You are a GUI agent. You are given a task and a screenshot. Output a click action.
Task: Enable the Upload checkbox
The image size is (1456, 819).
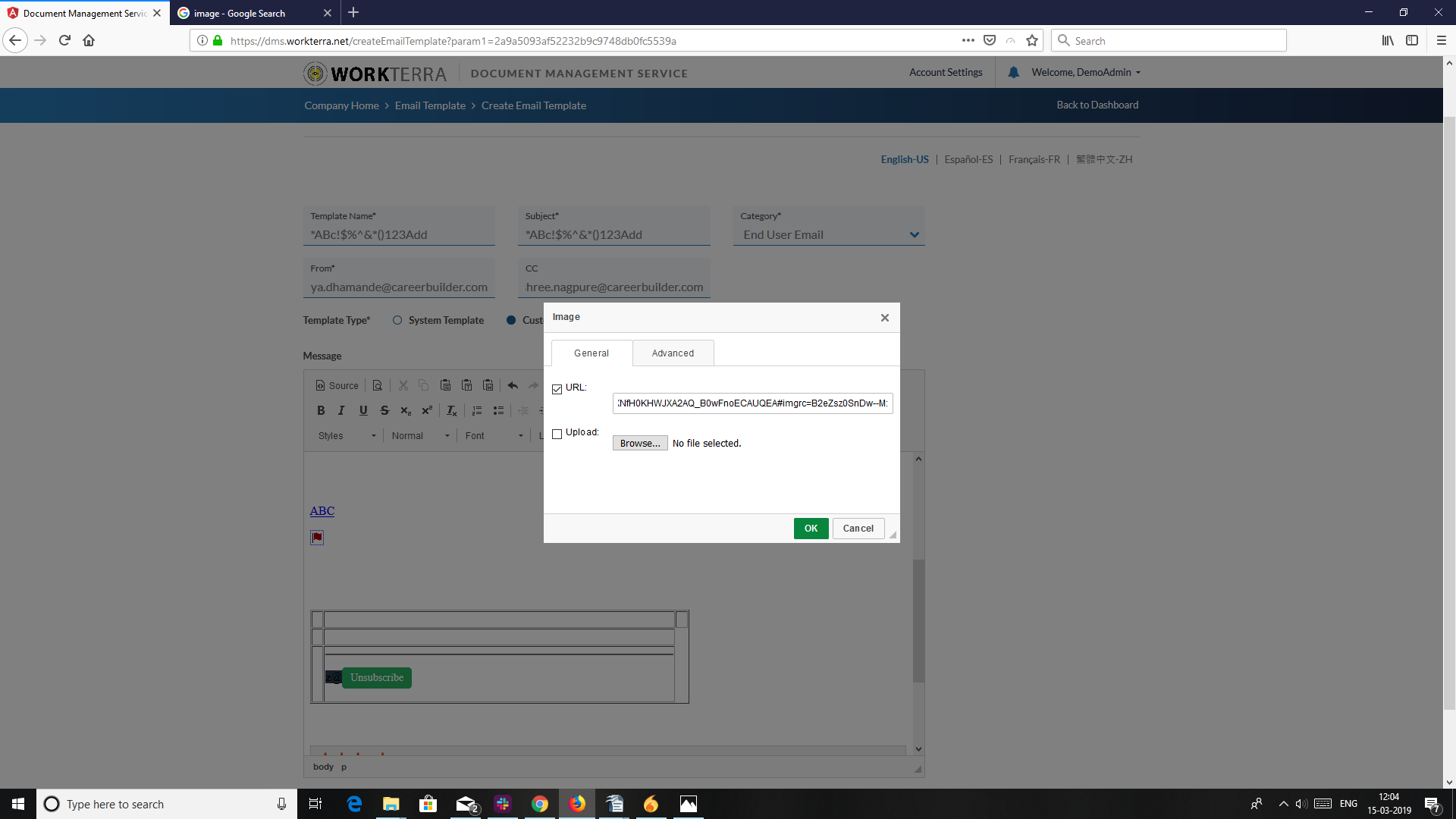pyautogui.click(x=557, y=434)
